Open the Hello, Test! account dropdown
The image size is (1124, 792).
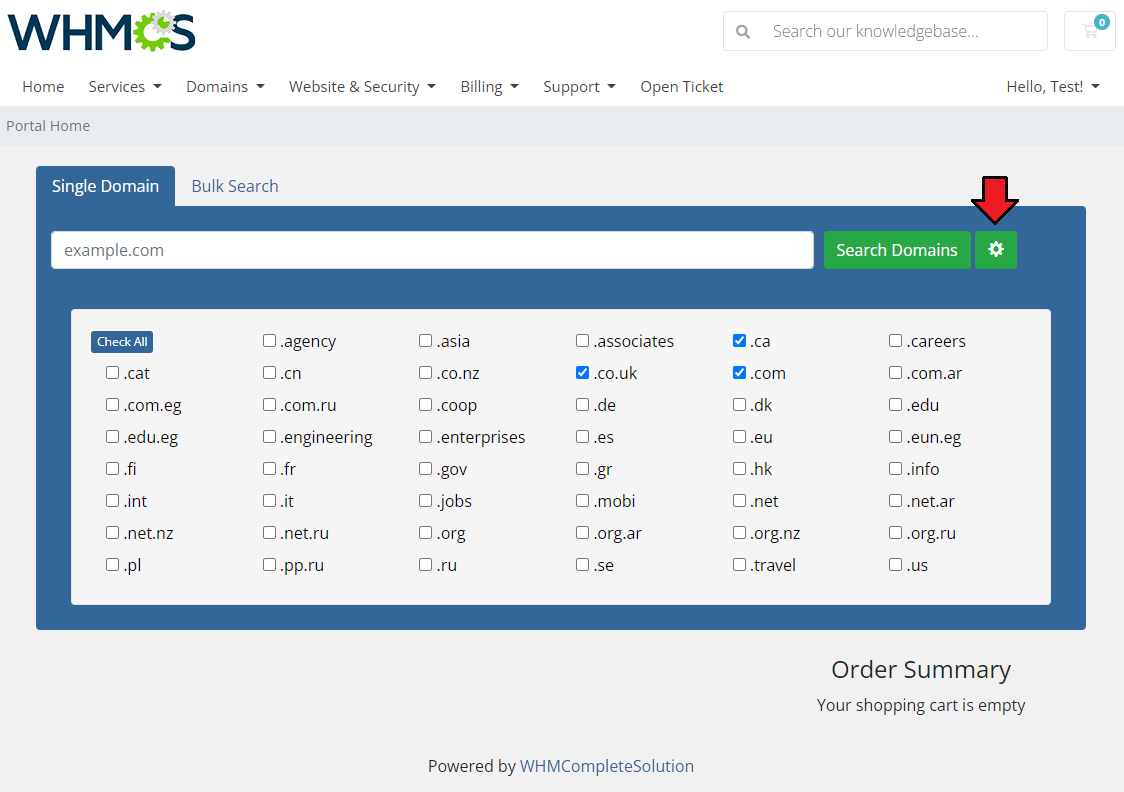click(1052, 87)
